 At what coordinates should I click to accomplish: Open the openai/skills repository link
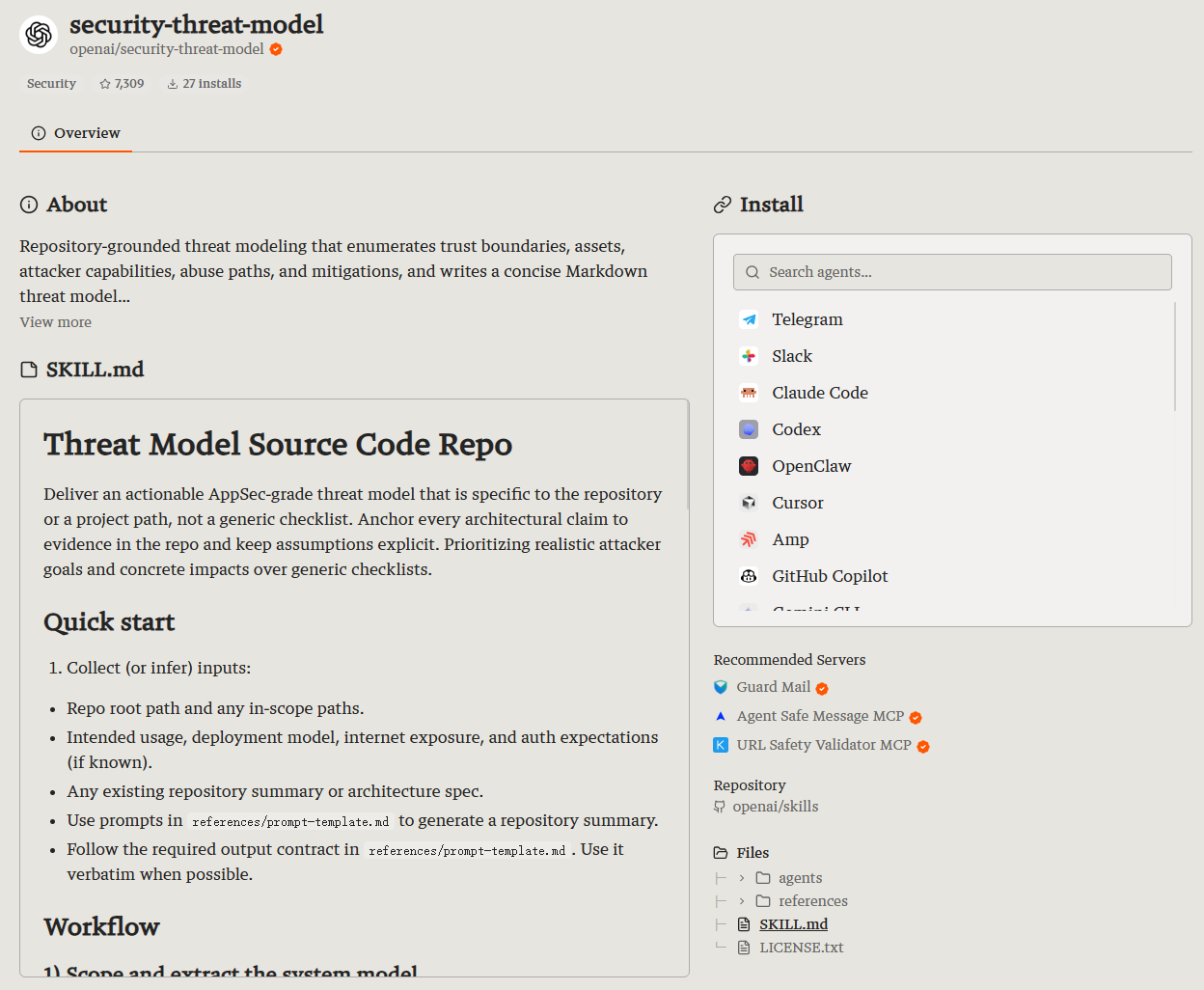pos(776,807)
